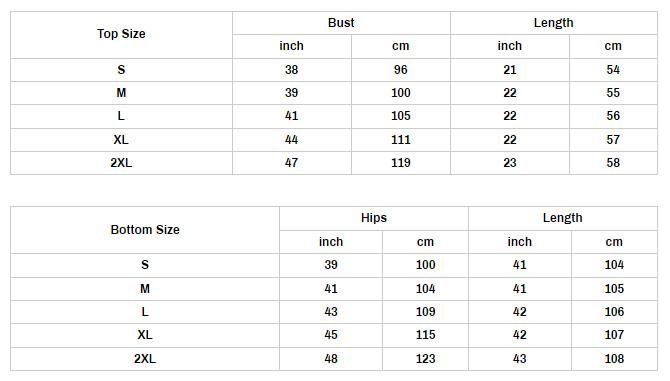Click bust value 105 cm for size L
670x381 pixels.
pyautogui.click(x=401, y=116)
